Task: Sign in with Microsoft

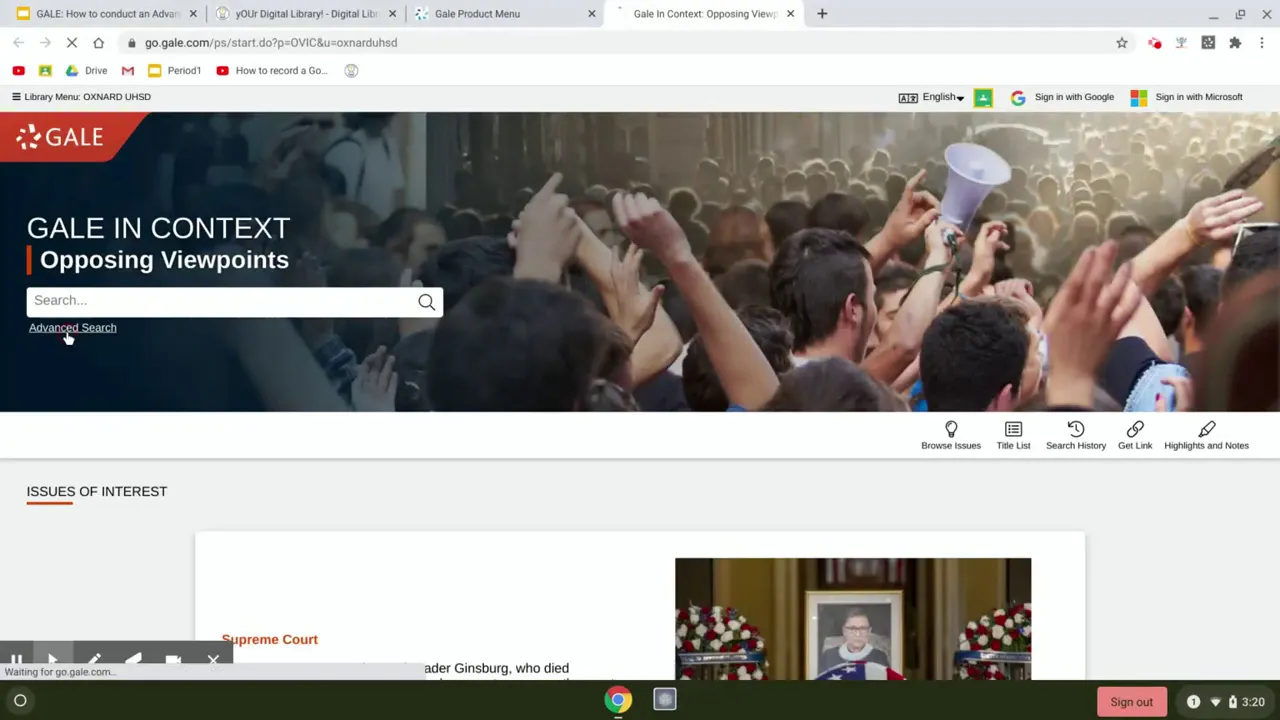Action: tap(1186, 97)
